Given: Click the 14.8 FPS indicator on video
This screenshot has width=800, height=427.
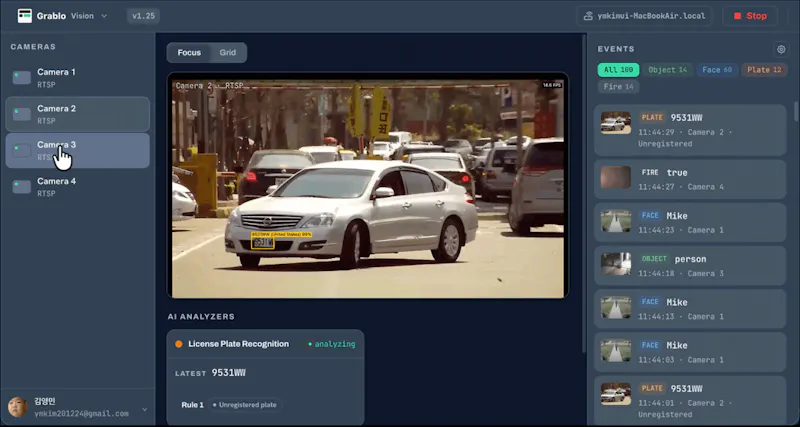Looking at the screenshot, I should click(552, 85).
